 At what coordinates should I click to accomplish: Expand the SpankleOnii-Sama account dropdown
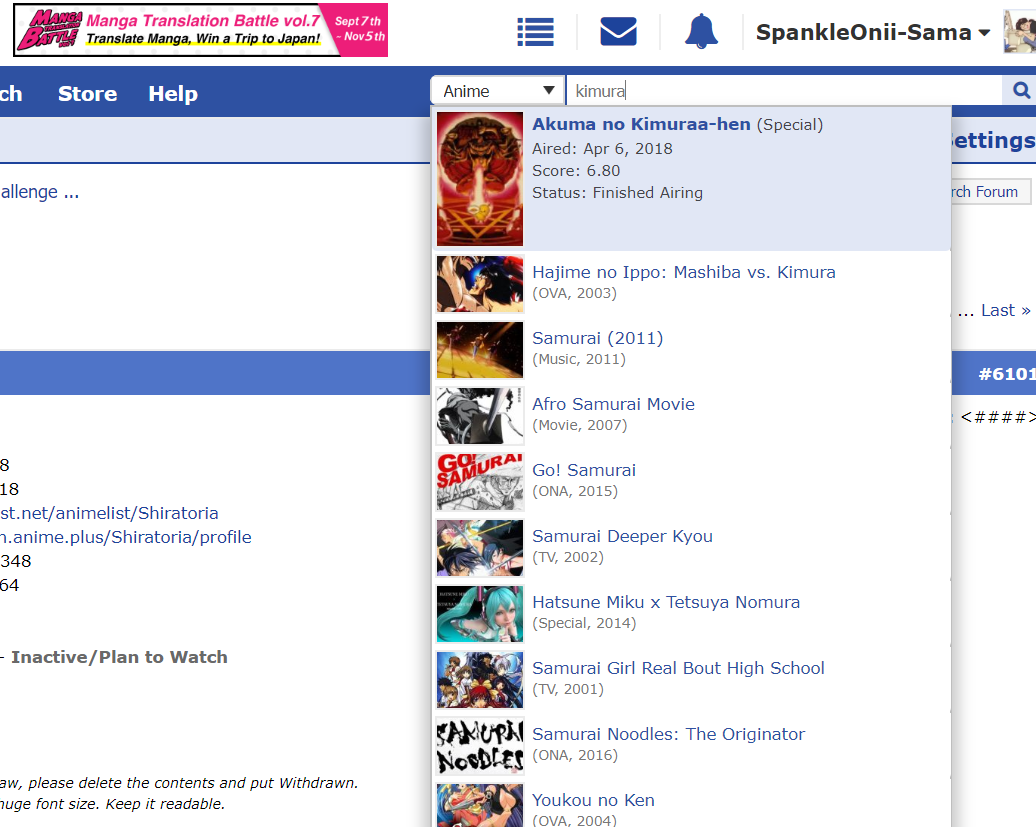(x=872, y=32)
